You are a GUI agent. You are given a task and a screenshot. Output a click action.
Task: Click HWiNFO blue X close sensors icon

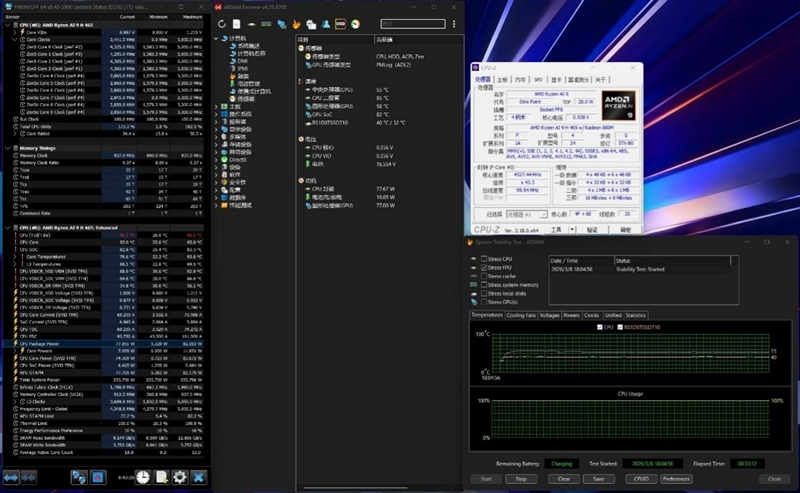pos(198,477)
